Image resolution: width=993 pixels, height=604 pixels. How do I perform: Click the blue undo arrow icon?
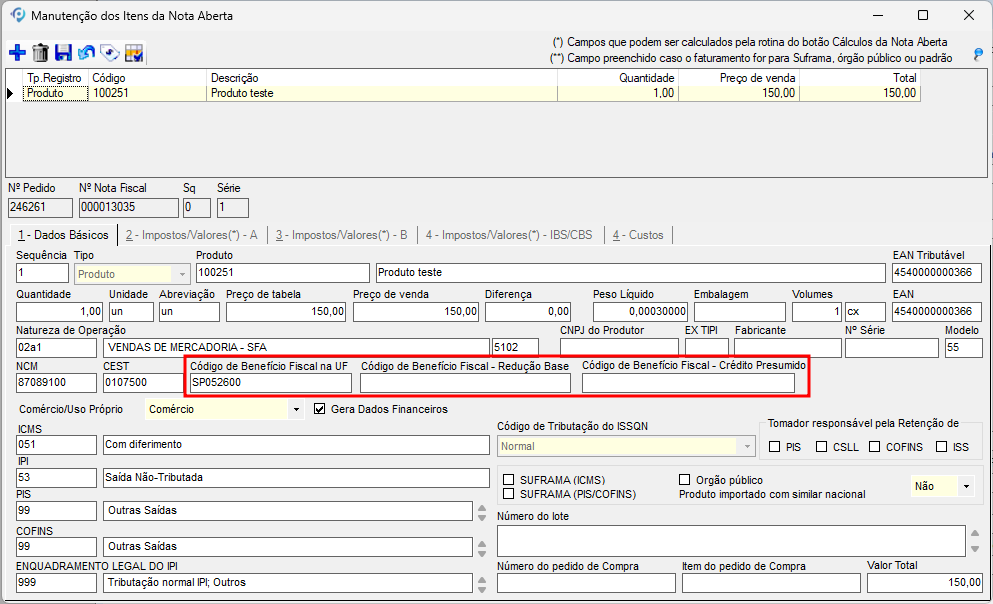[x=86, y=53]
